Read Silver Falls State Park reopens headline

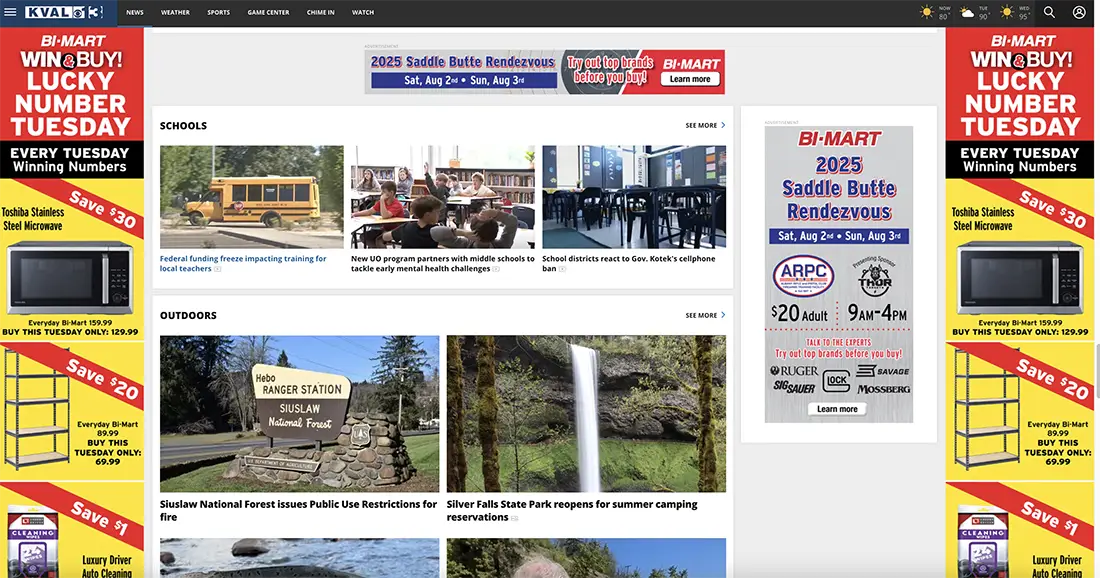(572, 511)
